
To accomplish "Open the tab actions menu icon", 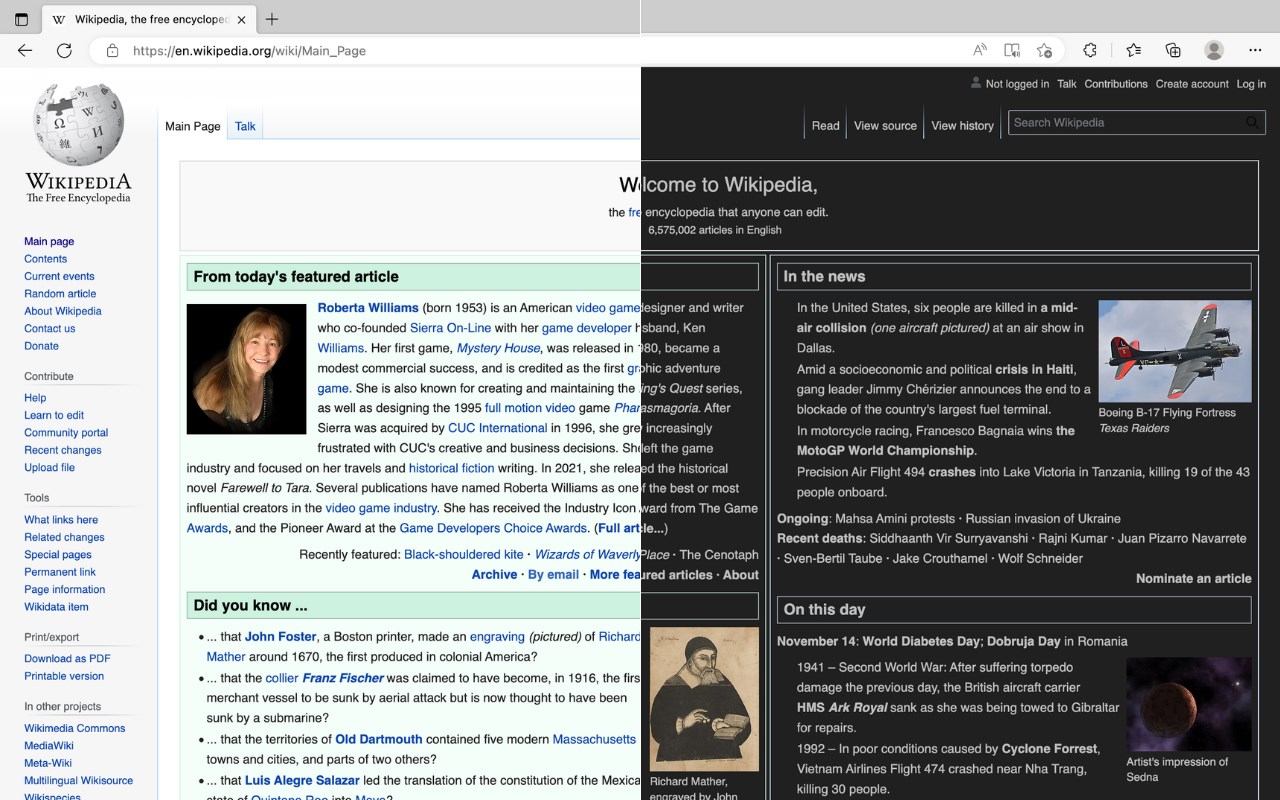I will point(21,19).
